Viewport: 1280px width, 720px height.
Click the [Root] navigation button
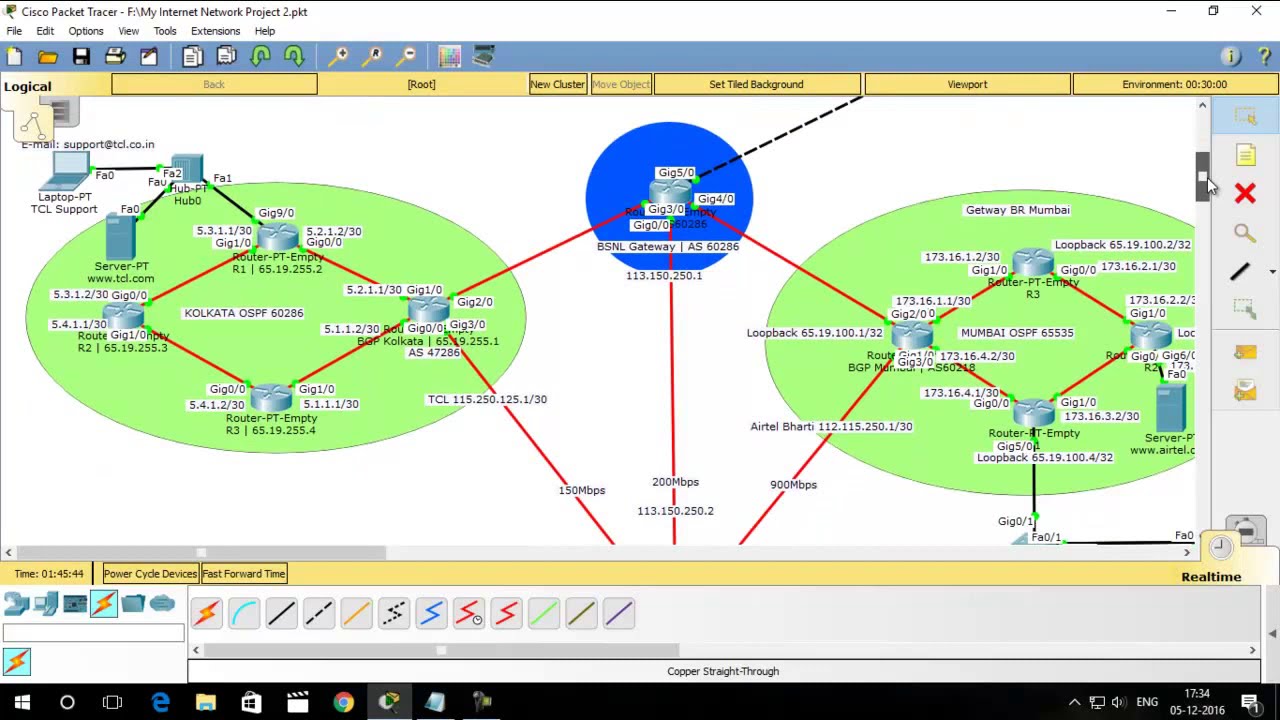tap(421, 85)
